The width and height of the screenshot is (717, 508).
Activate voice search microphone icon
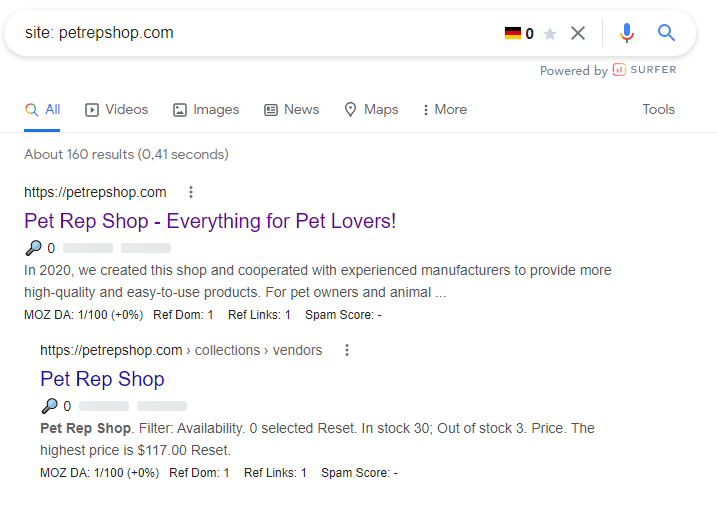627,33
